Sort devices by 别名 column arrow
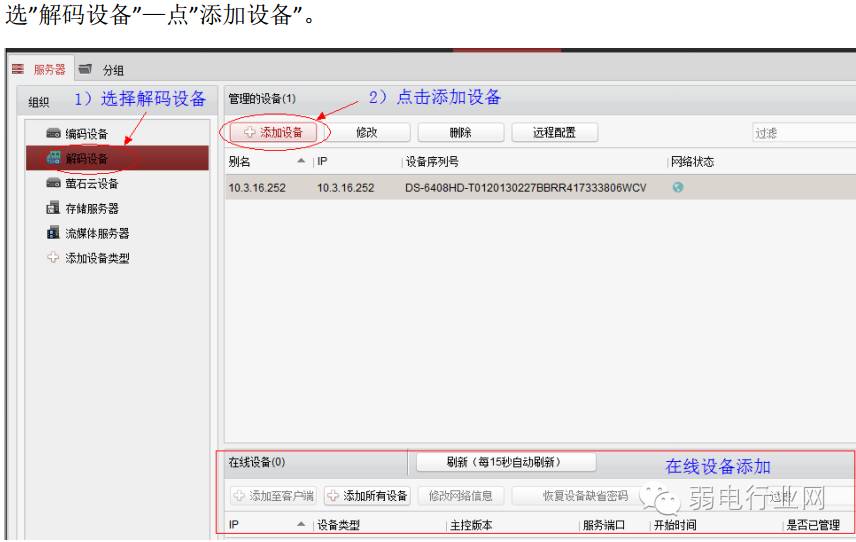The height and width of the screenshot is (542, 856). [301, 161]
